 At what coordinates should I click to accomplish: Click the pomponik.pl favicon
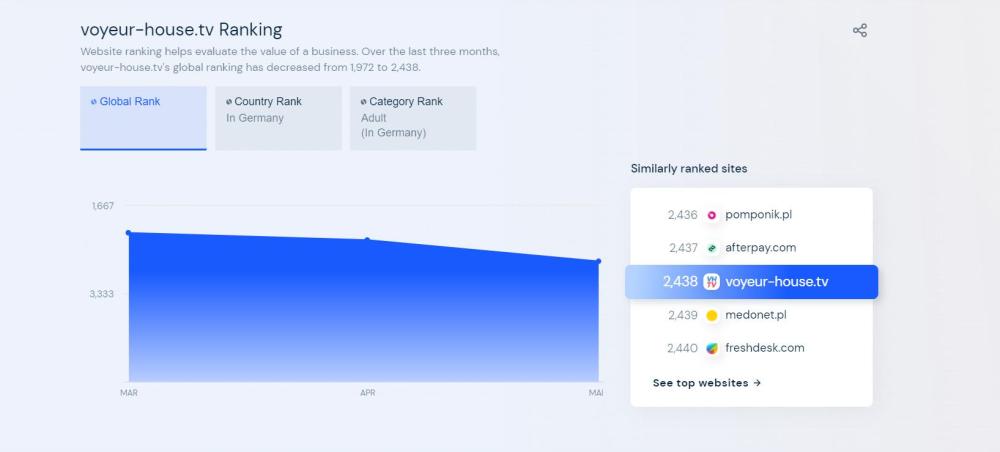(x=712, y=215)
